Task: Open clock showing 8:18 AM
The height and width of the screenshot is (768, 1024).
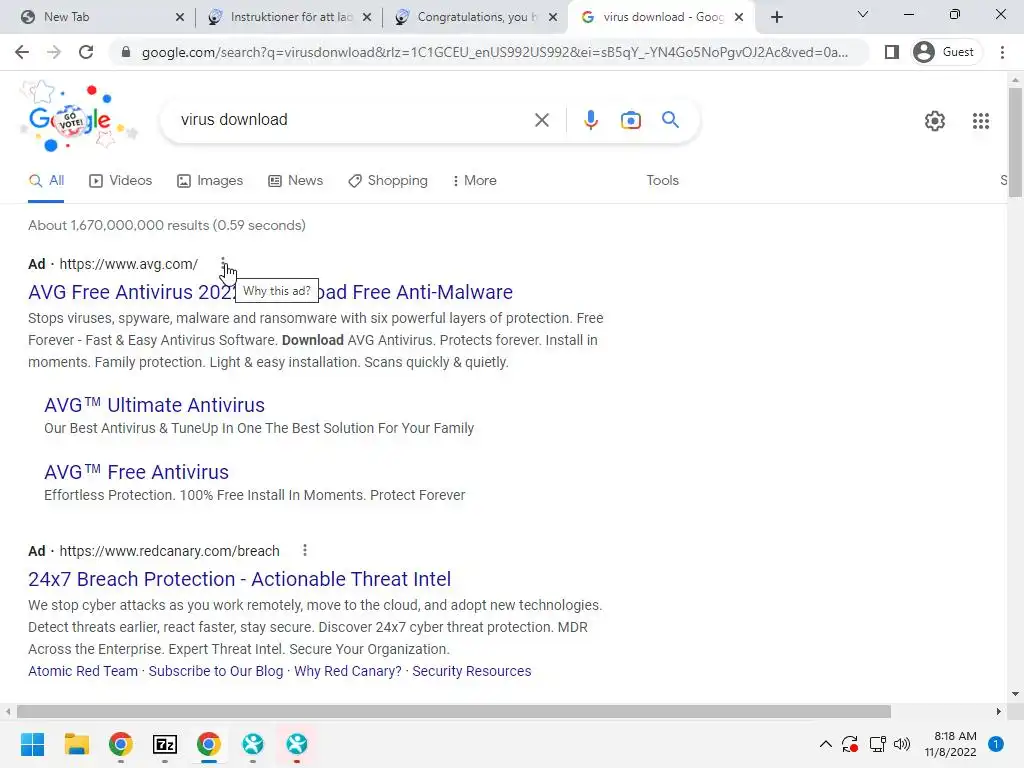Action: (x=950, y=744)
